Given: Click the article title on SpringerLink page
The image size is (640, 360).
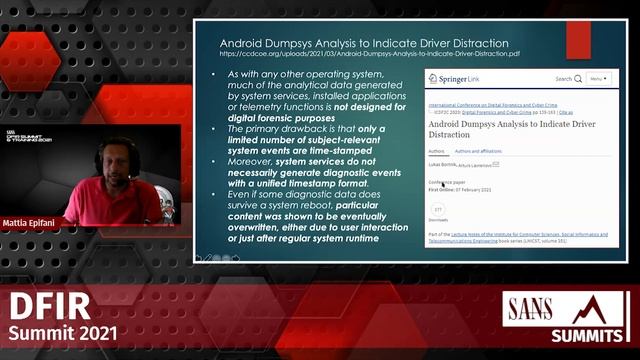Looking at the screenshot, I should coord(512,129).
